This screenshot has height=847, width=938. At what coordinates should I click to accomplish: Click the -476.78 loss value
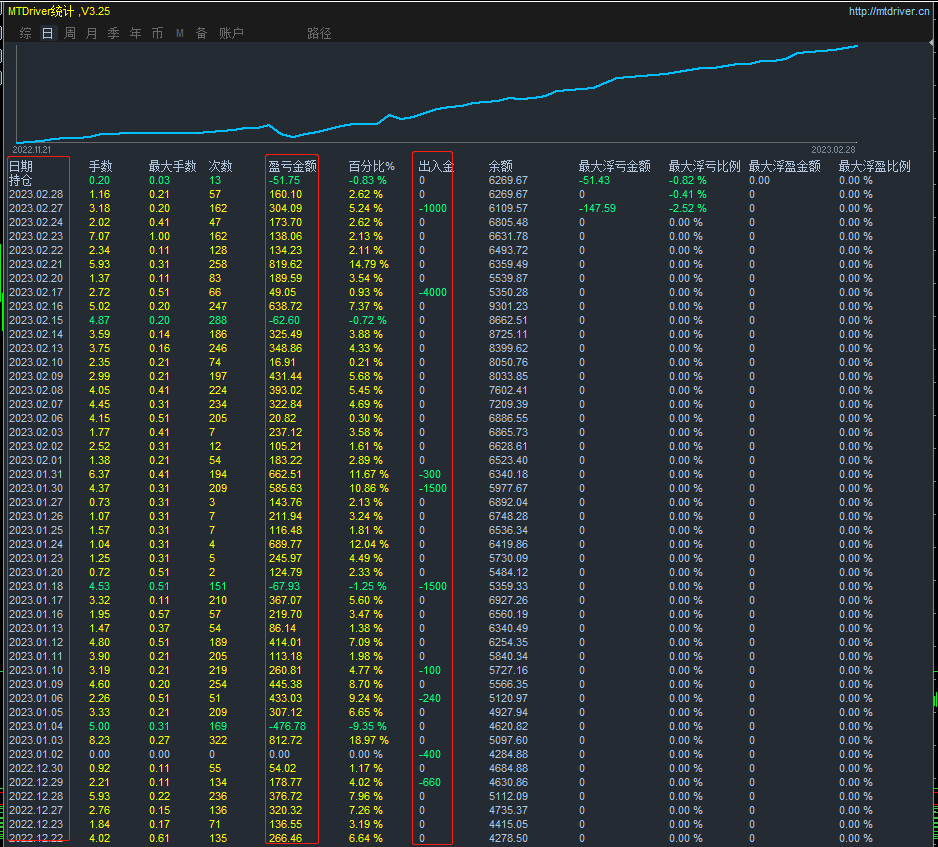coord(289,726)
